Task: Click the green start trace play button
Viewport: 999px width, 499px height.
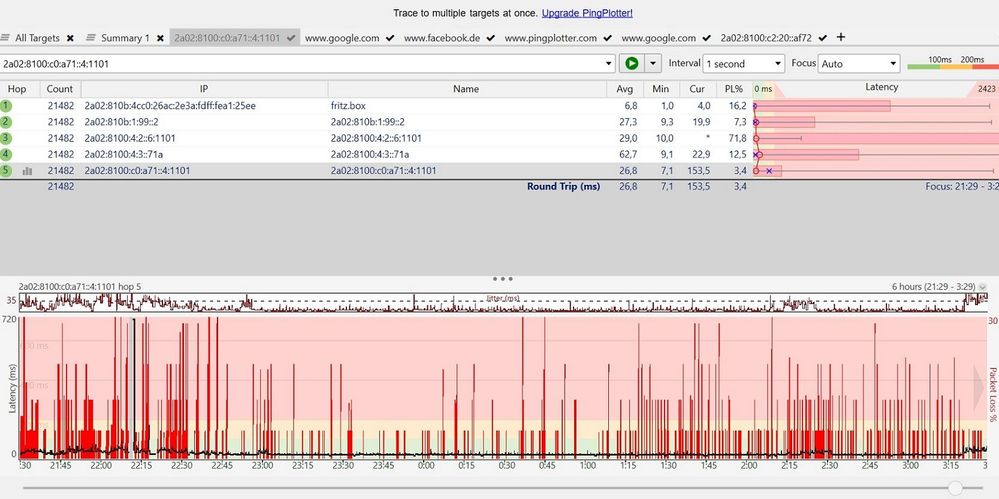Action: [x=631, y=63]
